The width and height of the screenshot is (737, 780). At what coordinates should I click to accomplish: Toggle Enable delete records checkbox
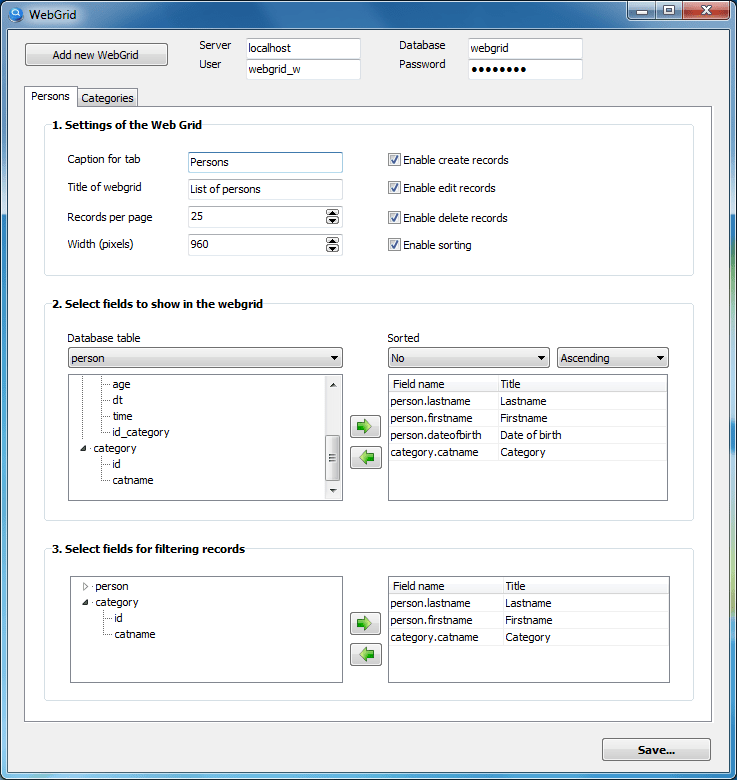[394, 217]
